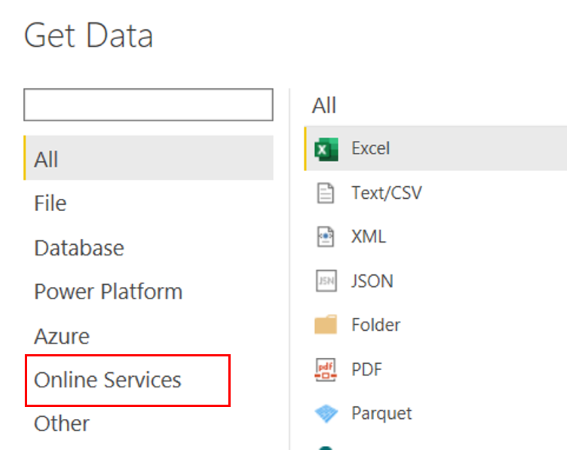The height and width of the screenshot is (450, 567).
Task: Select the Folder icon
Action: coord(325,324)
